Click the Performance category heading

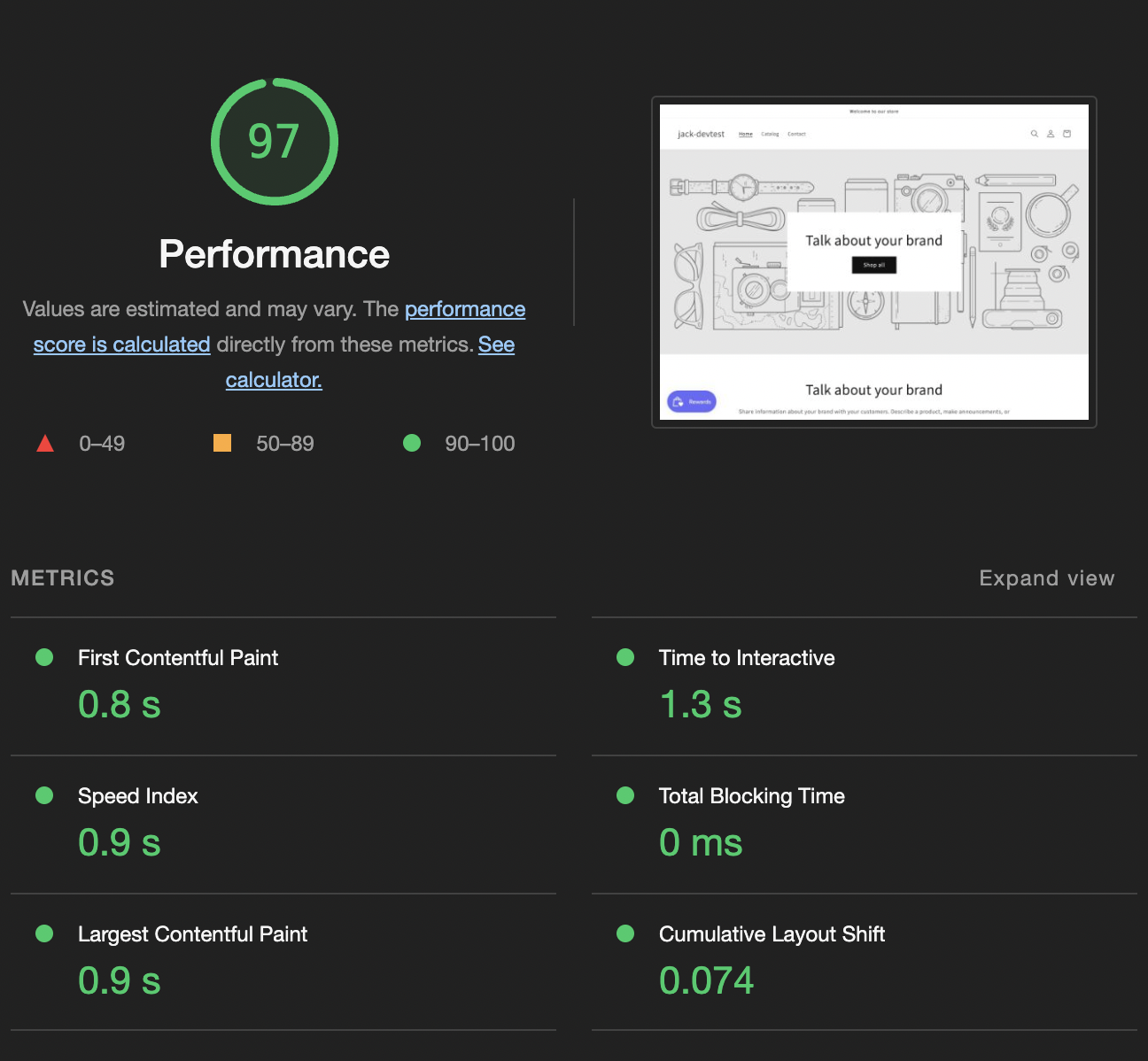pyautogui.click(x=275, y=254)
